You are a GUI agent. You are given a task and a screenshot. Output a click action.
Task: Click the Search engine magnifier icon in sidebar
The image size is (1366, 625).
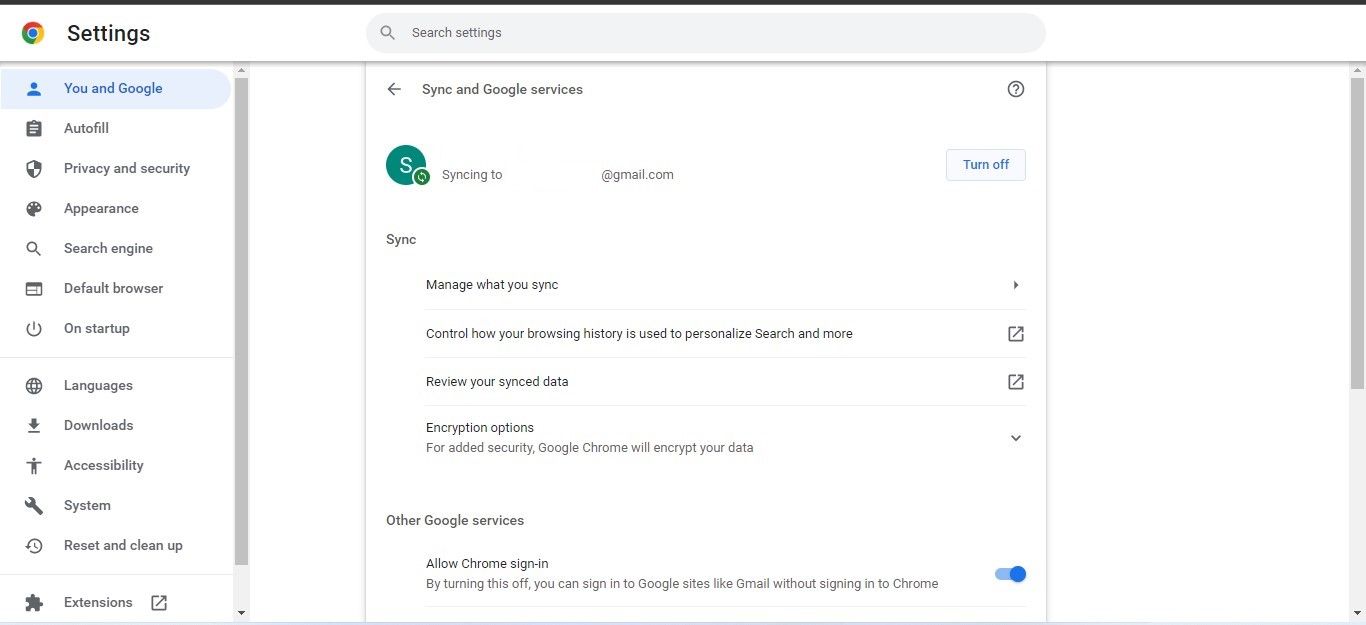point(34,249)
